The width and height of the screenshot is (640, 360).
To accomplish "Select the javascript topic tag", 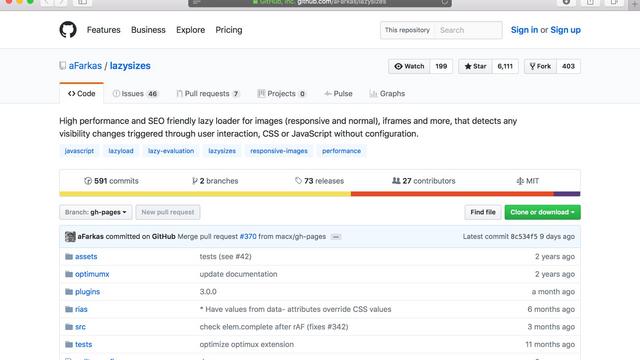I will pos(79,151).
